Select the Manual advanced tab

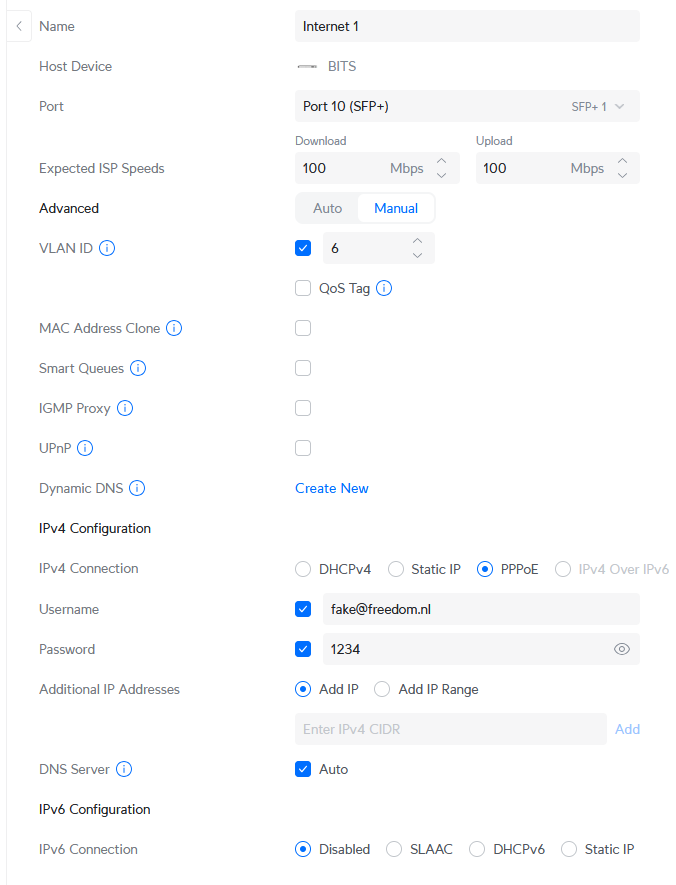click(396, 208)
